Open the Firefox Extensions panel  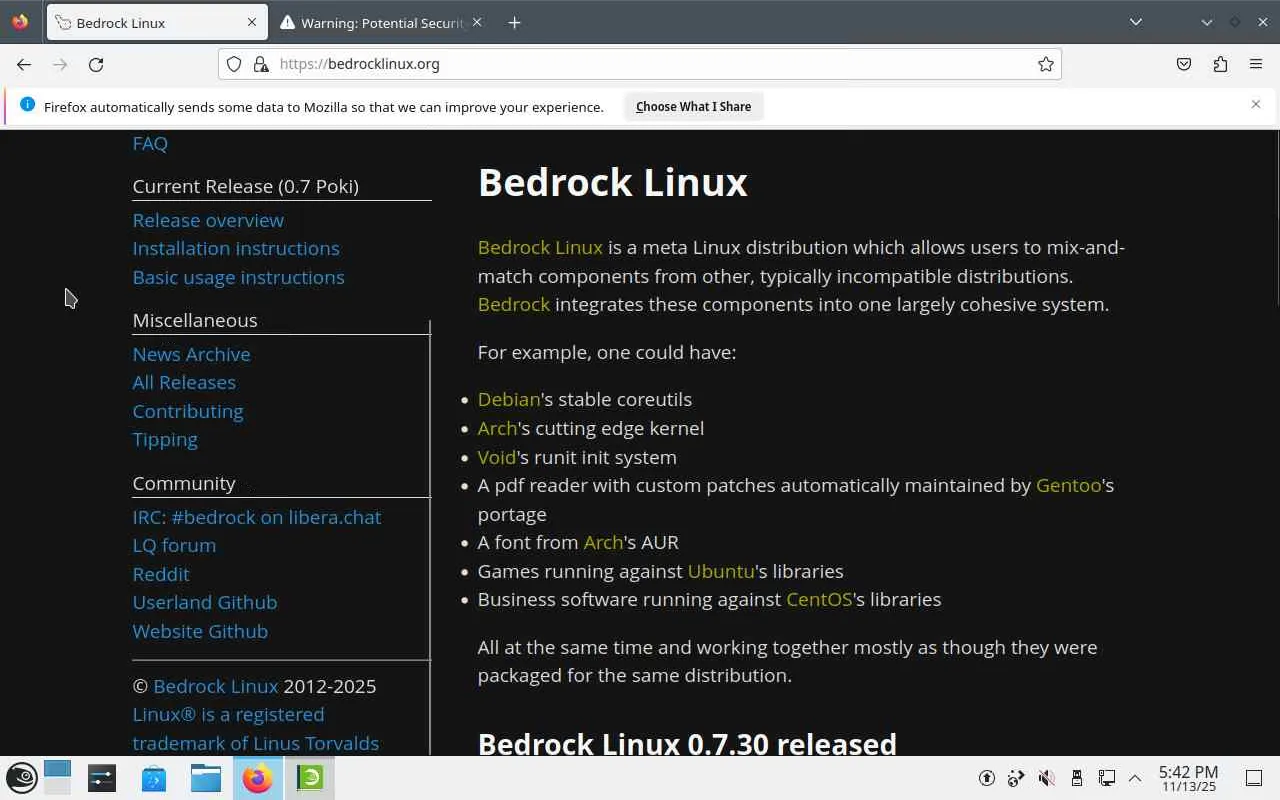[x=1220, y=64]
